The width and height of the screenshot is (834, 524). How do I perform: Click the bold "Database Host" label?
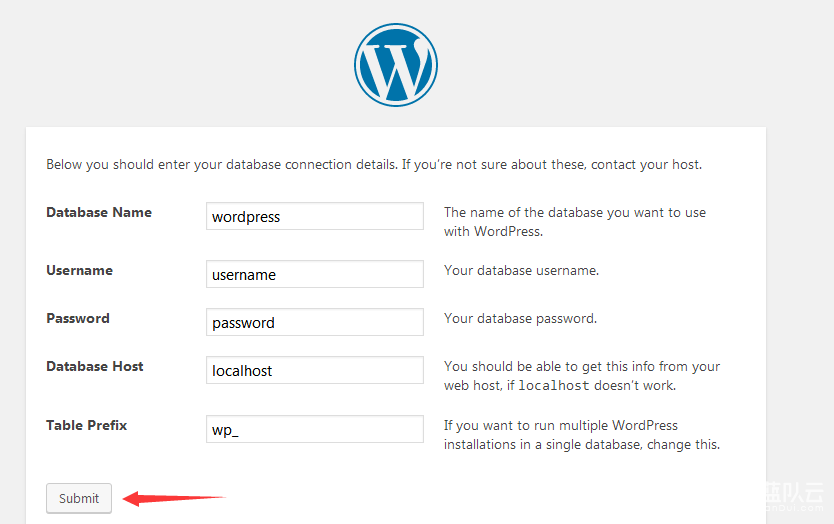pos(95,366)
